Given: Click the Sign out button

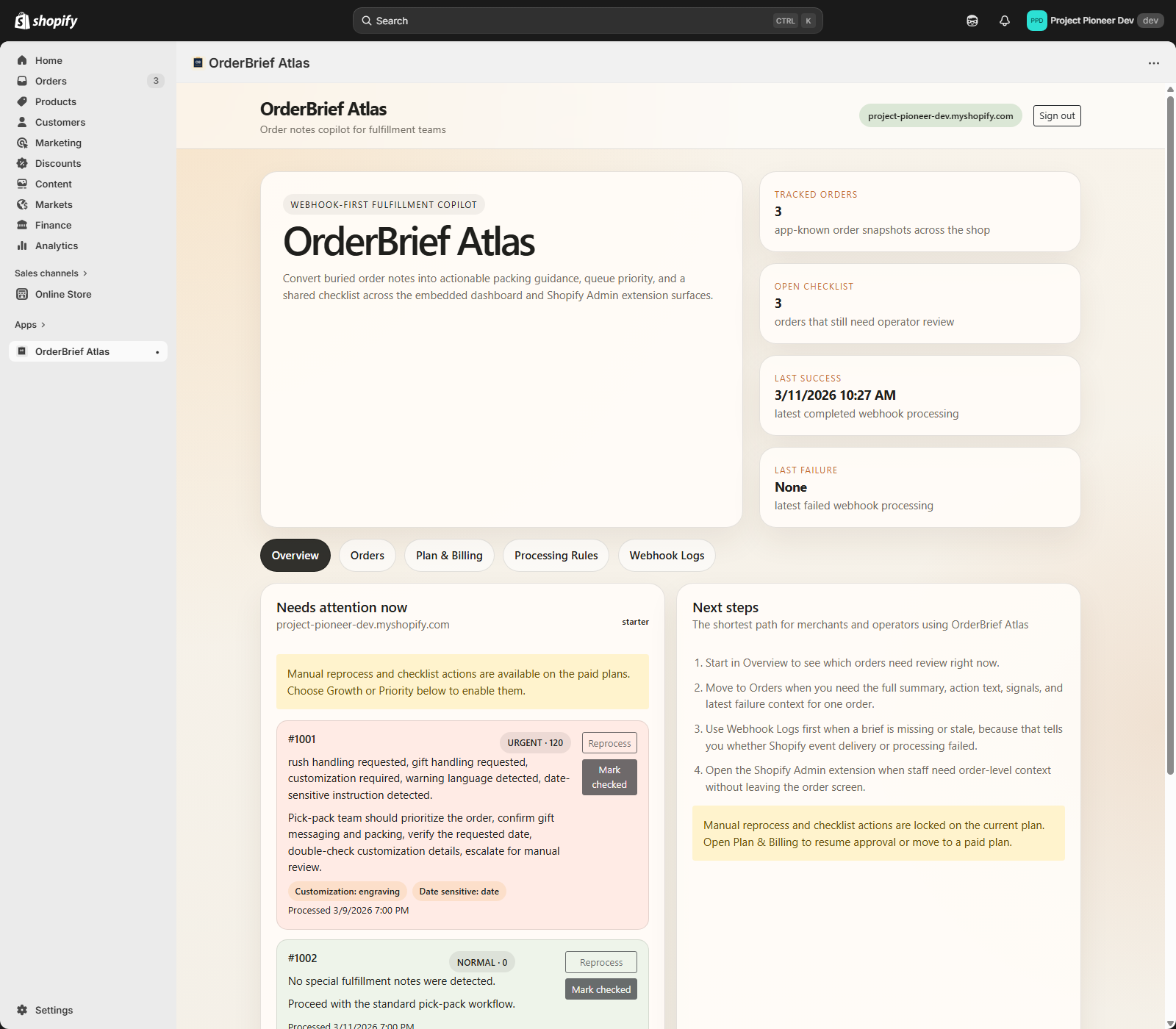Looking at the screenshot, I should tap(1057, 116).
